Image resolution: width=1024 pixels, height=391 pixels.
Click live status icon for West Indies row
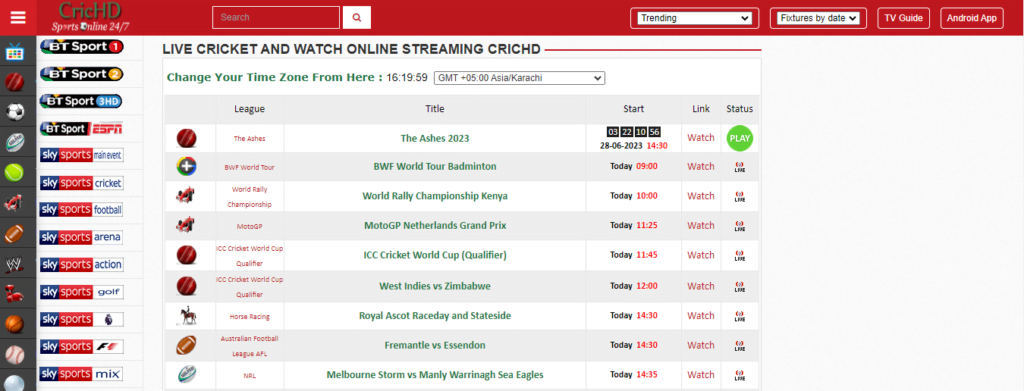pyautogui.click(x=739, y=286)
